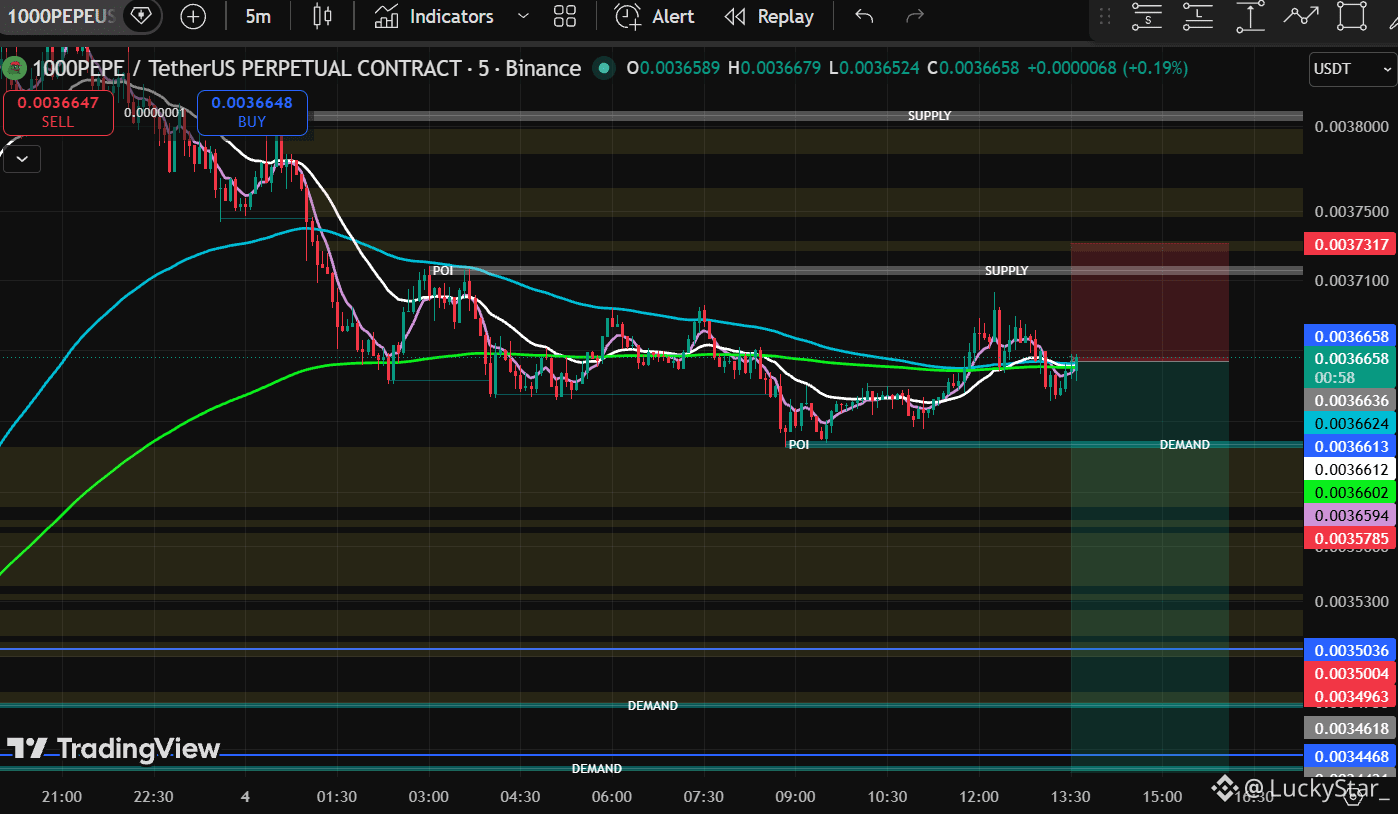Screen dimensions: 1398x814
Task: Click the undo arrow icon
Action: (x=865, y=16)
